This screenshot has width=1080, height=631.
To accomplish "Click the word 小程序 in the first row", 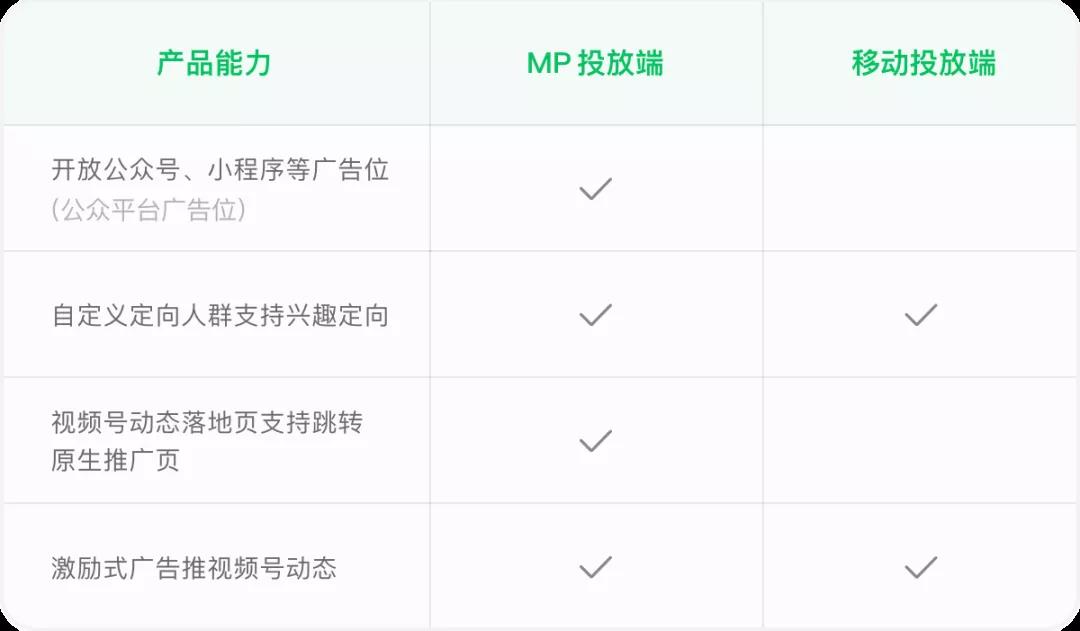I will coord(246,169).
